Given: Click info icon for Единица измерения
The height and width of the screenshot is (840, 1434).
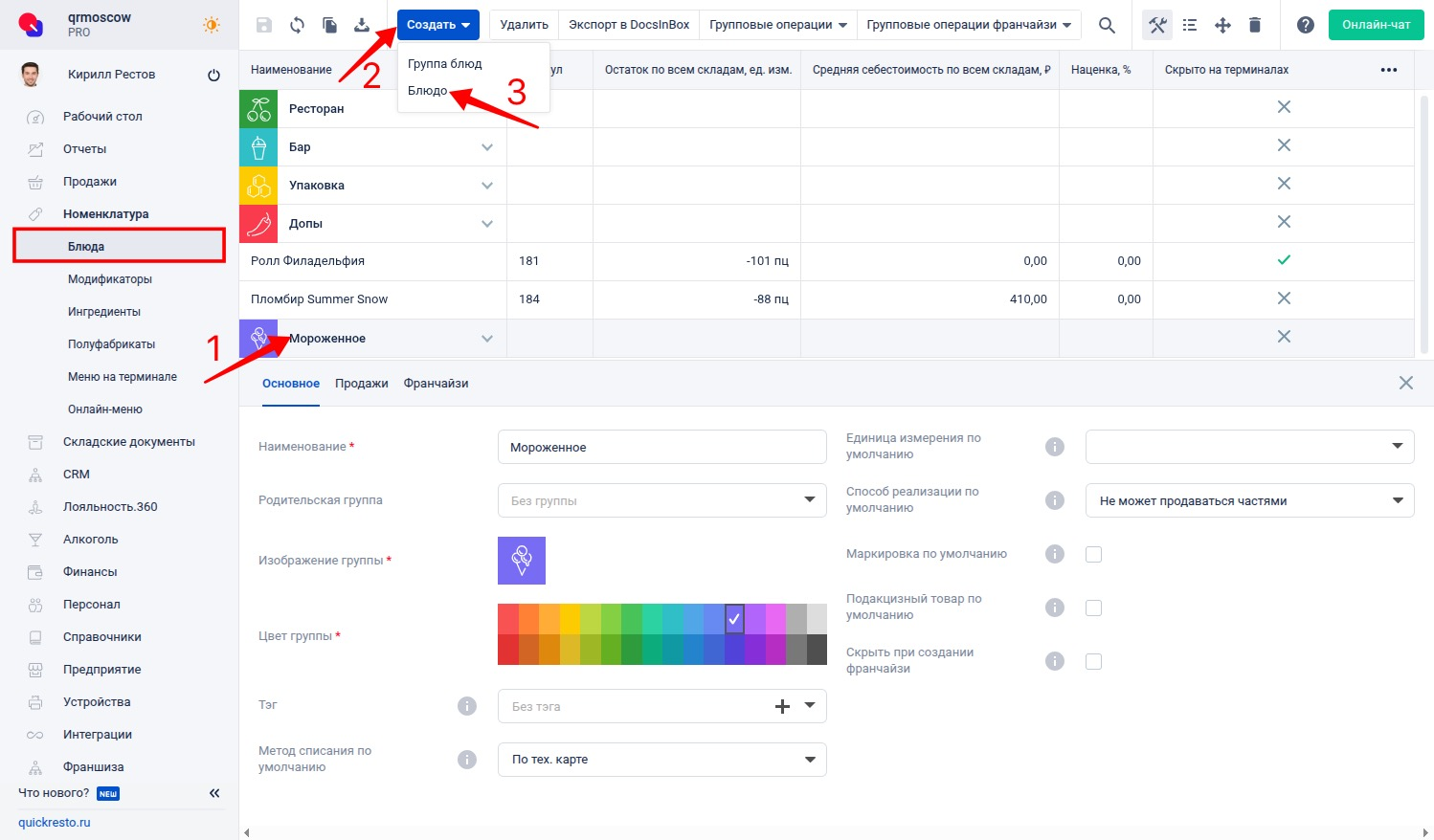Looking at the screenshot, I should (x=1055, y=447).
